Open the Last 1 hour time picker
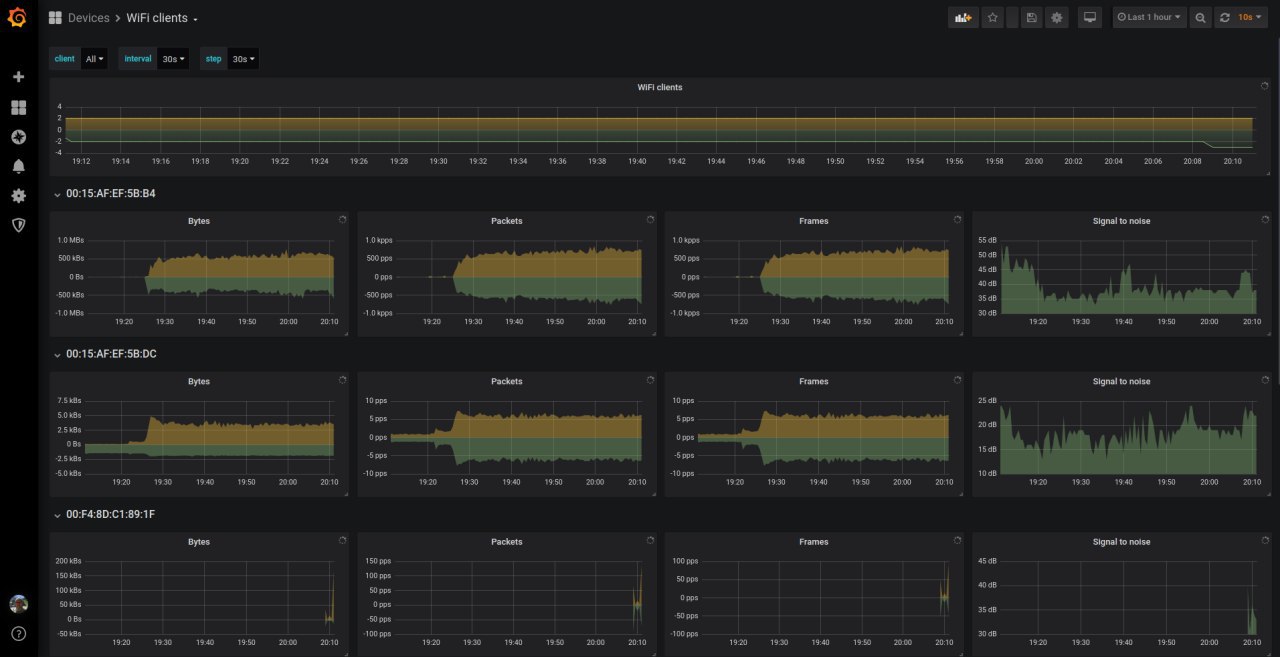This screenshot has height=657, width=1280. tap(1149, 17)
